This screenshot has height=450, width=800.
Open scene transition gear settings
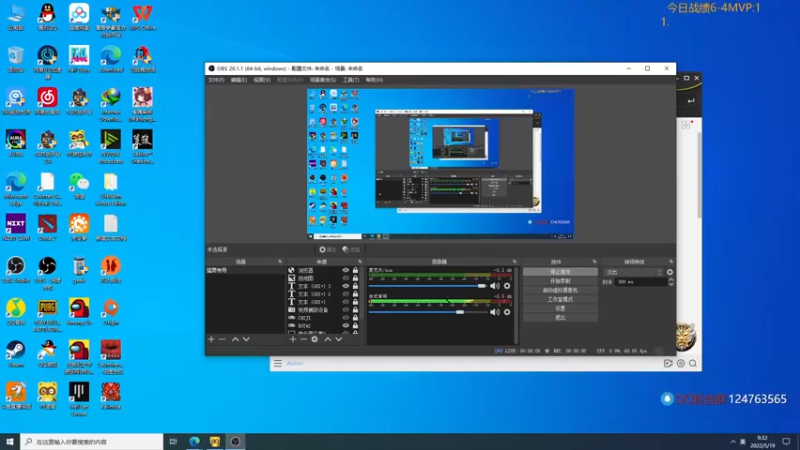[669, 272]
